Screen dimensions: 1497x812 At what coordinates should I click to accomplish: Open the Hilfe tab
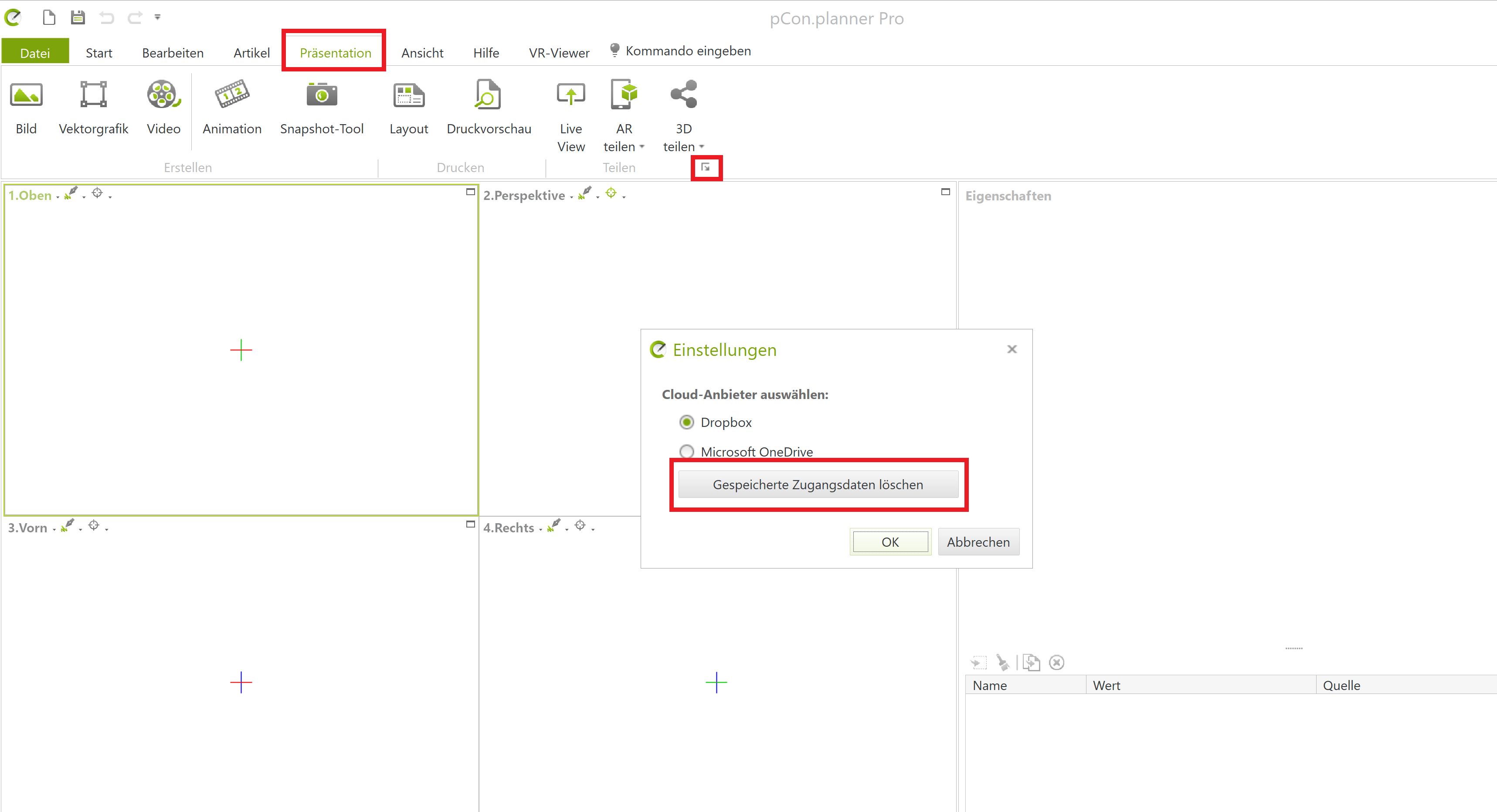(x=486, y=53)
